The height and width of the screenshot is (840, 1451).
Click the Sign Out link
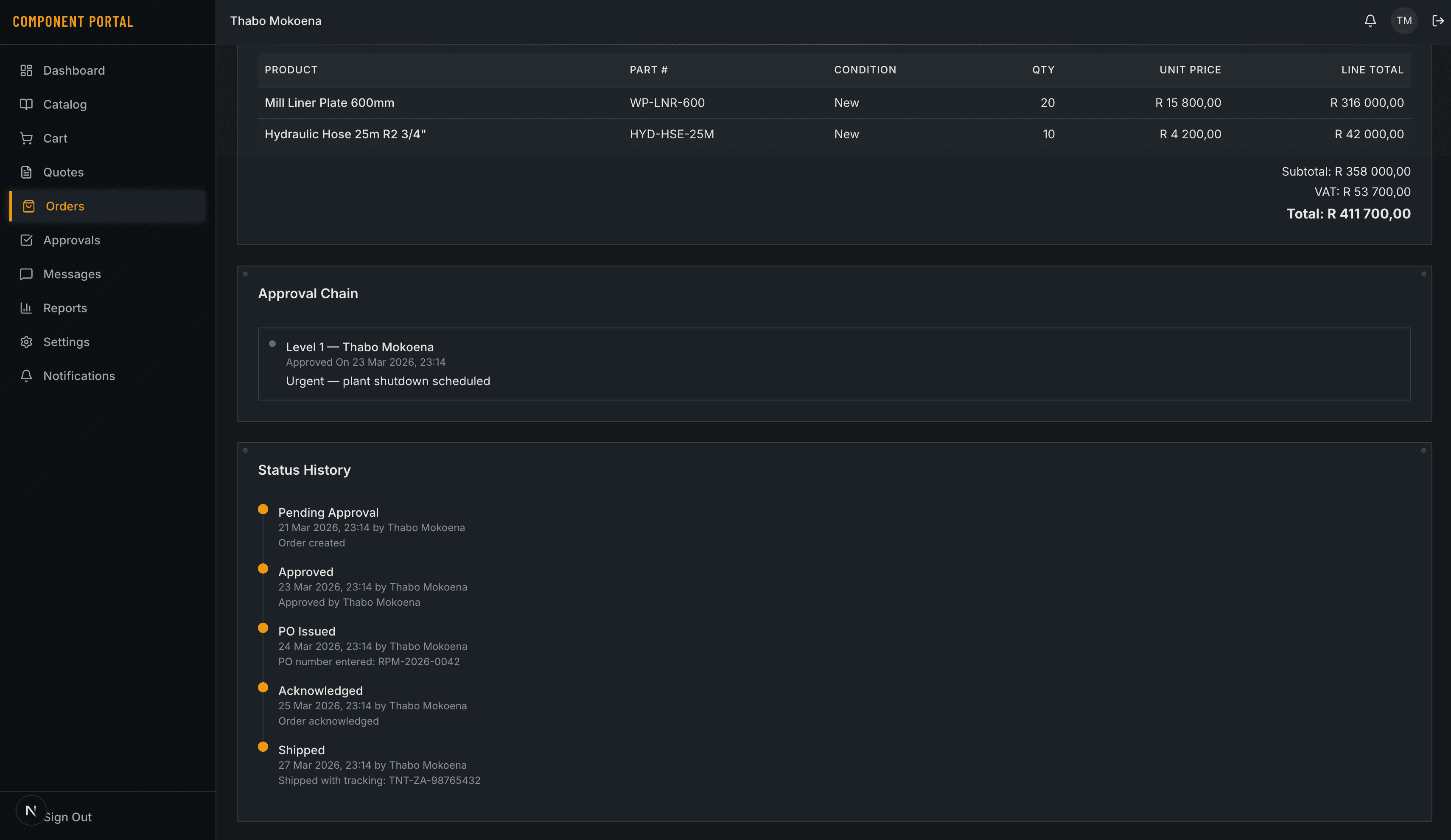click(x=67, y=816)
